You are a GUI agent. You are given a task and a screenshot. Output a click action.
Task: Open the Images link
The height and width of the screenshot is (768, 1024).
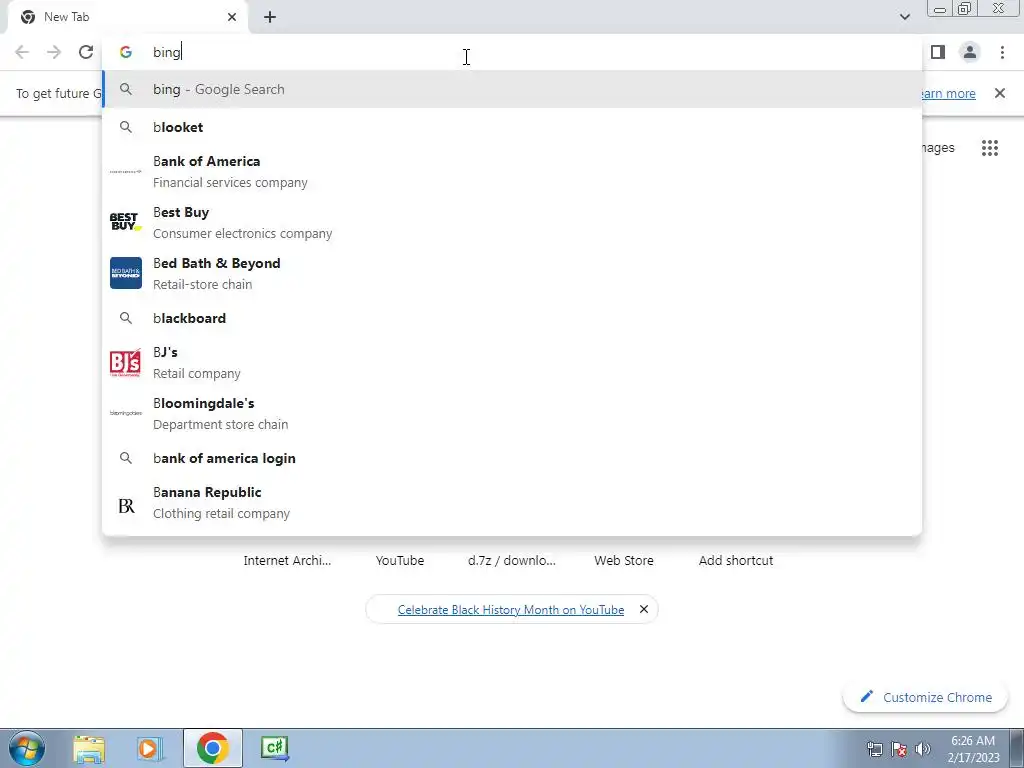938,148
